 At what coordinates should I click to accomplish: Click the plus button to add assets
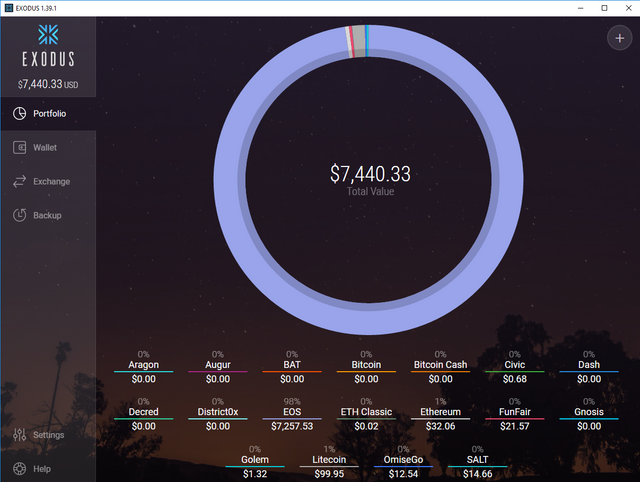tap(620, 38)
